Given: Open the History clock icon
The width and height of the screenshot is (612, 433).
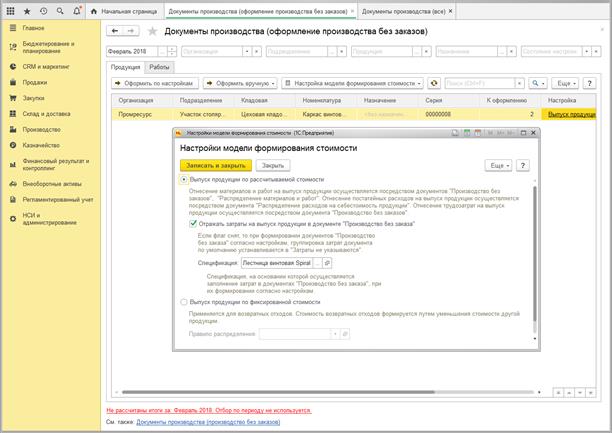Looking at the screenshot, I should tap(43, 9).
